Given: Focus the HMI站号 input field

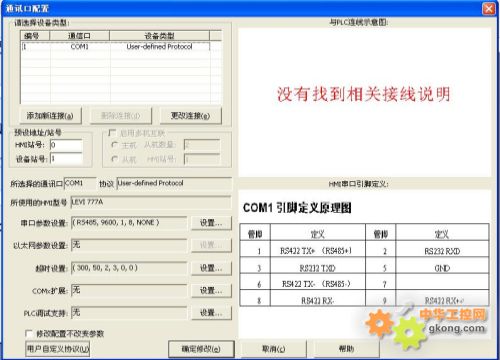Looking at the screenshot, I should pyautogui.click(x=66, y=145).
